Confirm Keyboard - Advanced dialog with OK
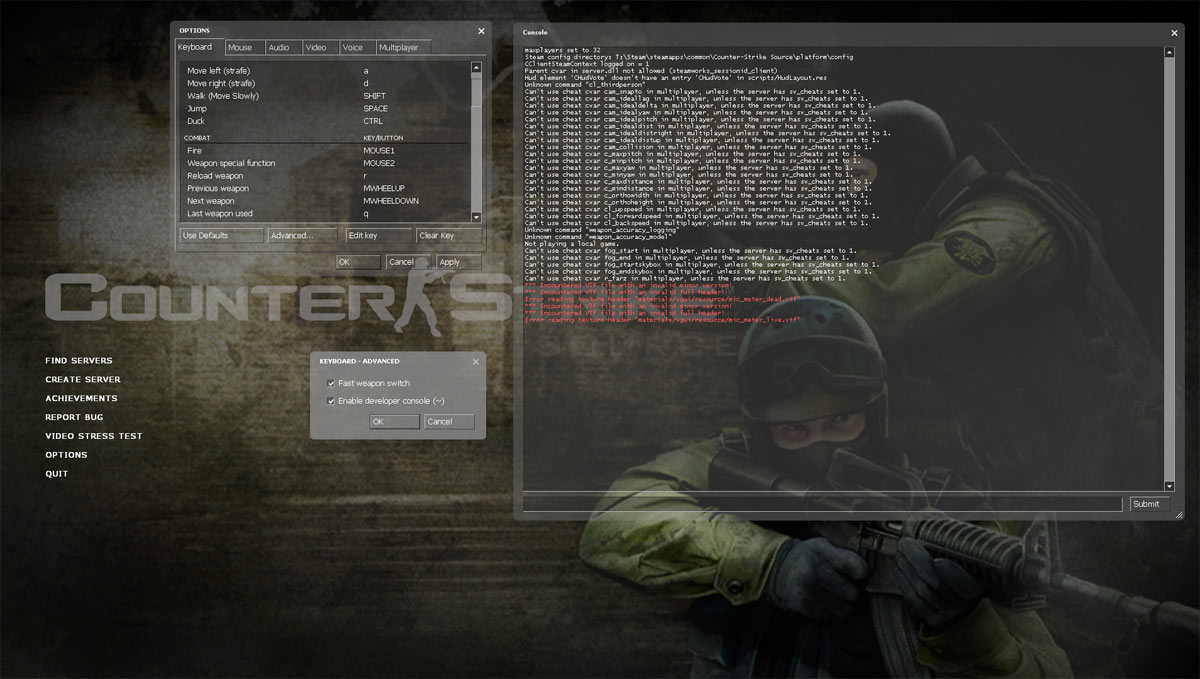Image resolution: width=1200 pixels, height=679 pixels. (x=394, y=422)
